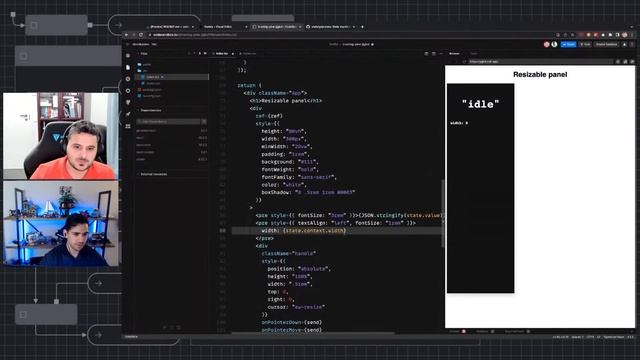
Task: Click the code line cursor: "ew-resize"
Action: point(296,307)
